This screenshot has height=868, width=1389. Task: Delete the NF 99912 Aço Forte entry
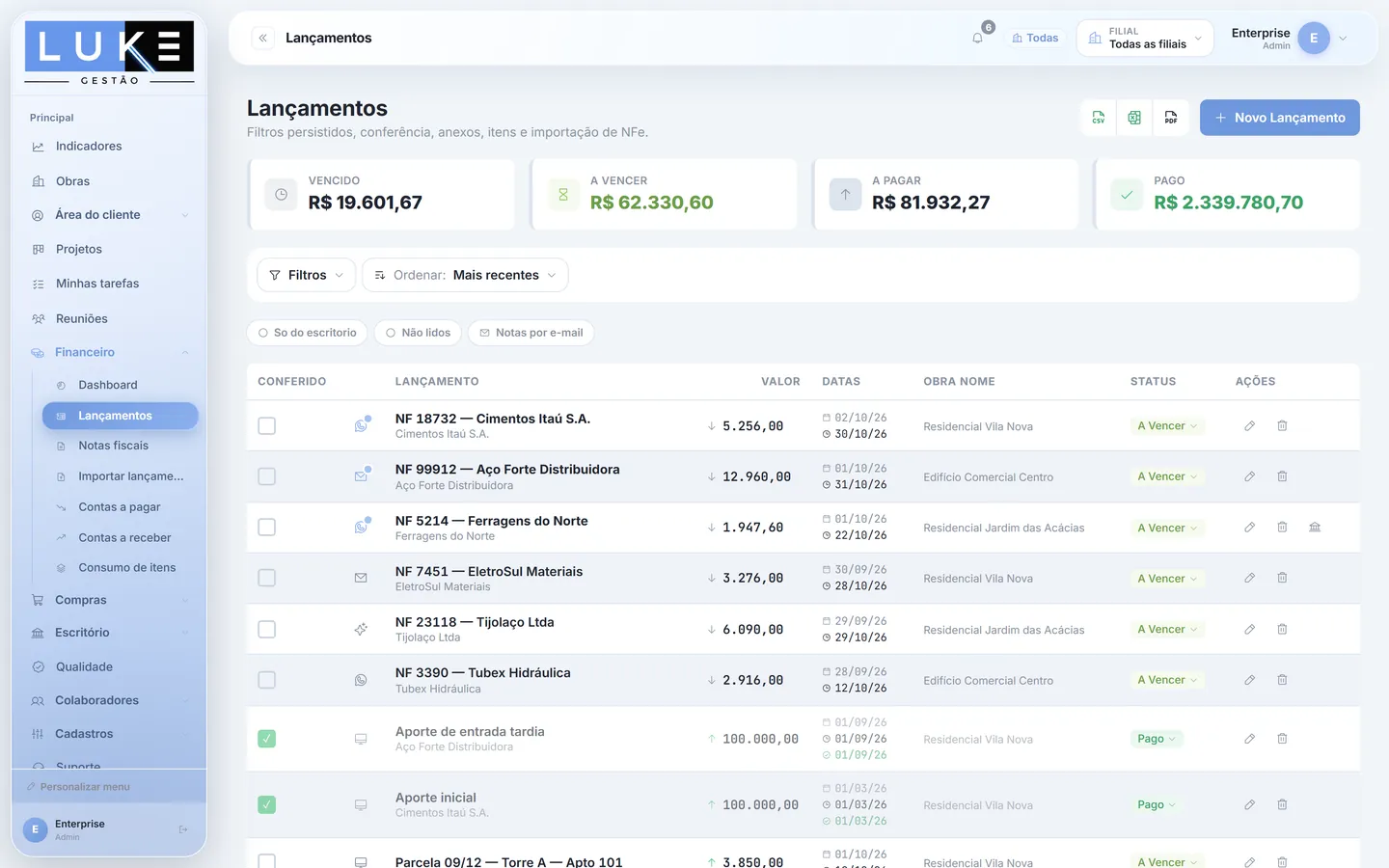click(1282, 476)
